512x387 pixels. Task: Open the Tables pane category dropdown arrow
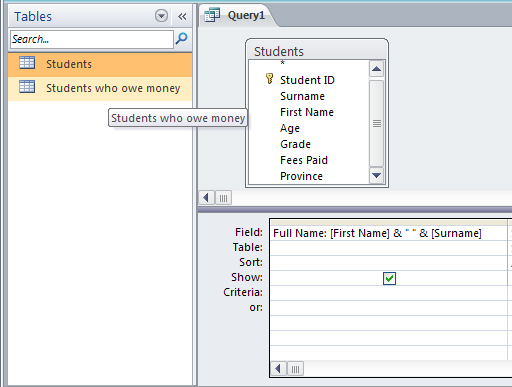point(161,16)
